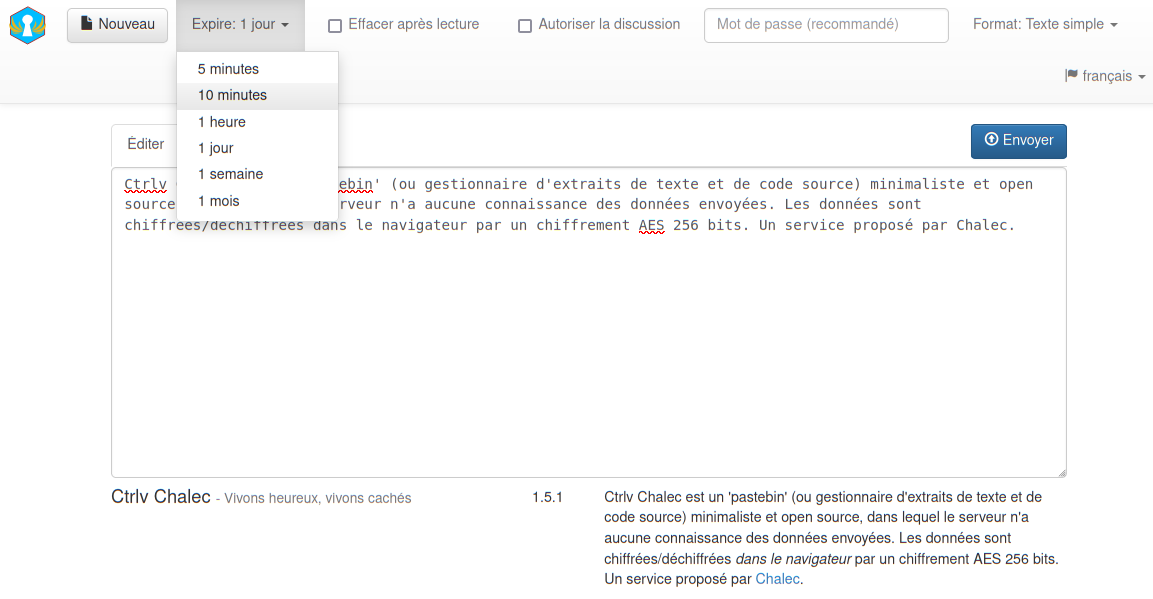Click inside the paste text editor area

pos(590,350)
